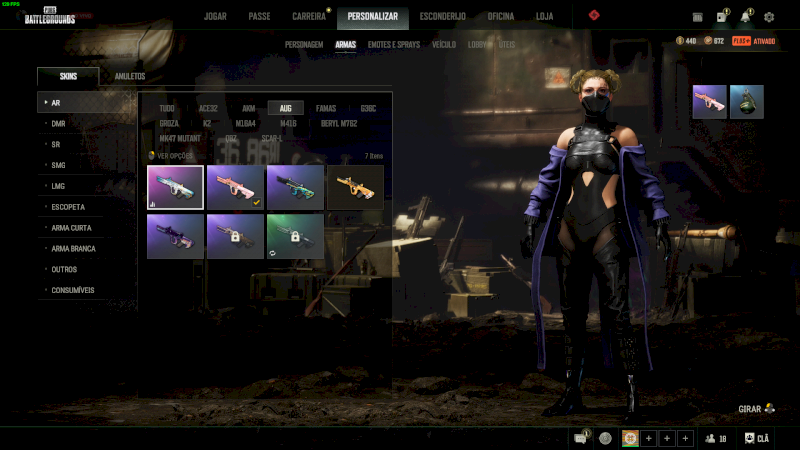
Task: Filter skins by GROZA
Action: (169, 123)
